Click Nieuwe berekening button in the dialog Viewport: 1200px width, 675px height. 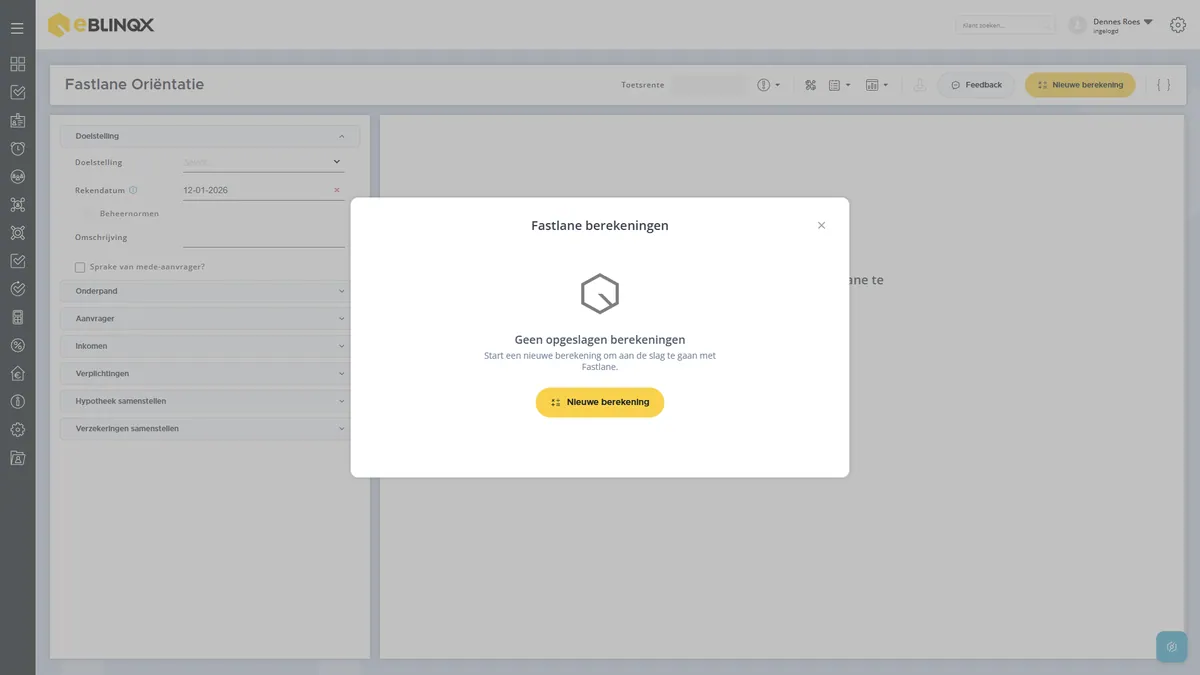(x=600, y=402)
